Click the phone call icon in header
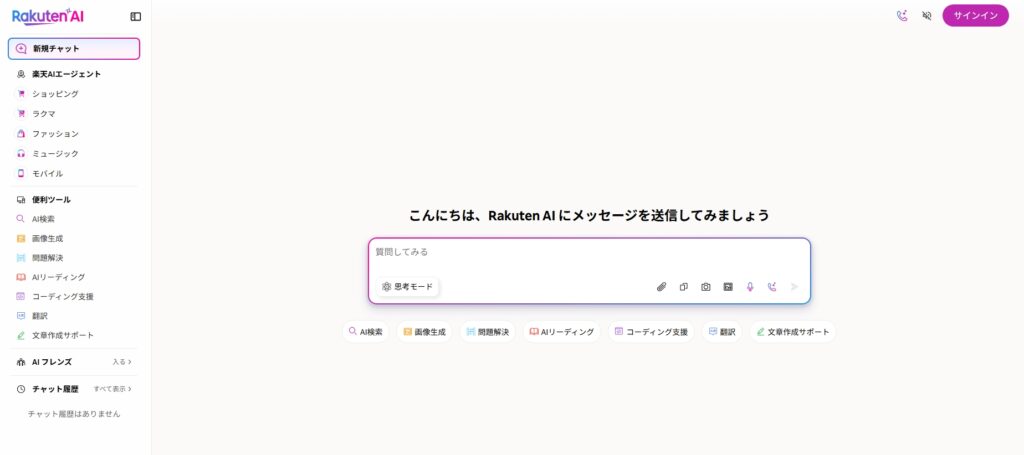1024x455 pixels. pyautogui.click(x=902, y=16)
